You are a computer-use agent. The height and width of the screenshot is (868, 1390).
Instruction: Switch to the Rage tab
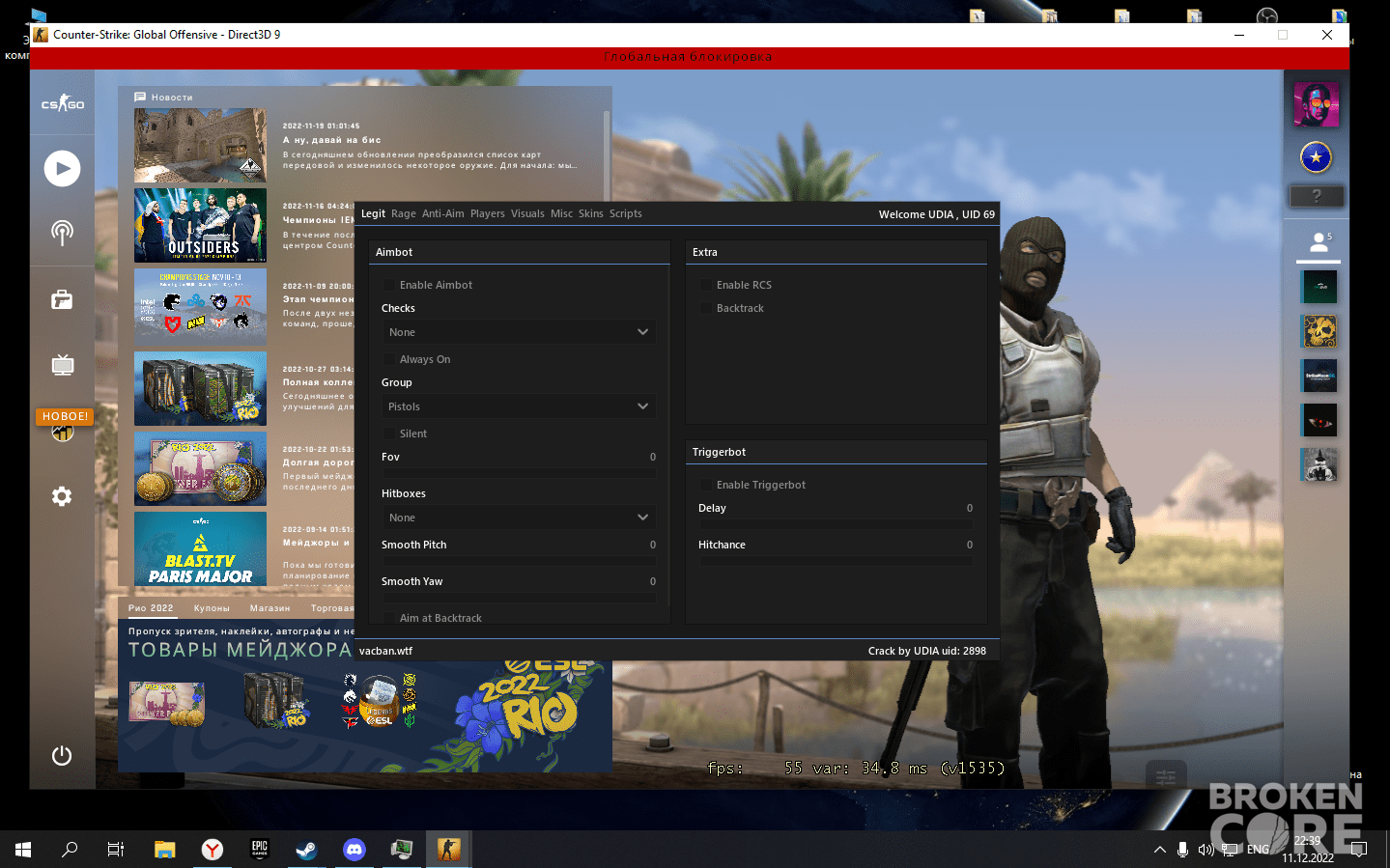tap(404, 214)
